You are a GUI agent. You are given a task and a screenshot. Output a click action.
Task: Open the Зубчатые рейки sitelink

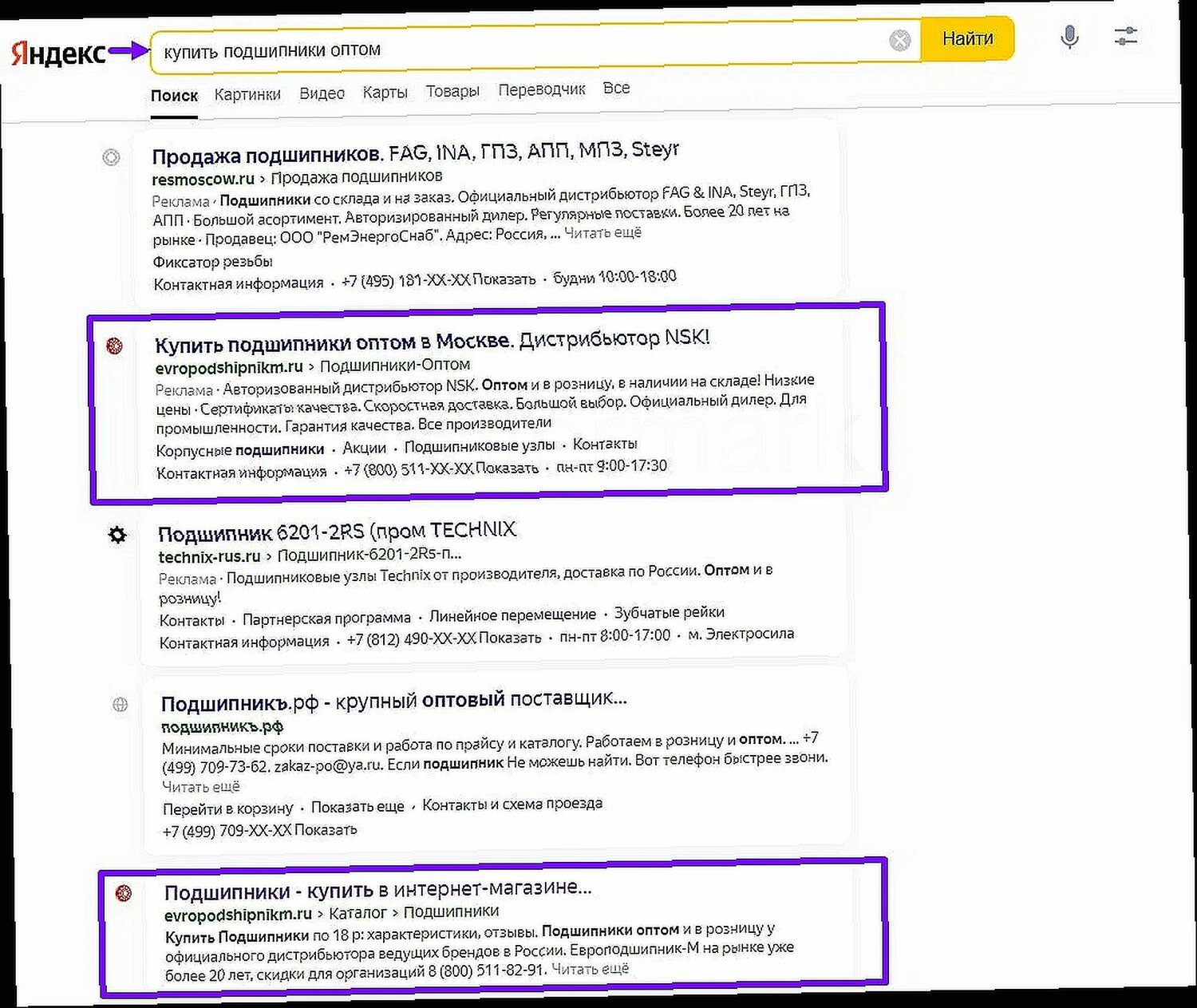point(669,612)
